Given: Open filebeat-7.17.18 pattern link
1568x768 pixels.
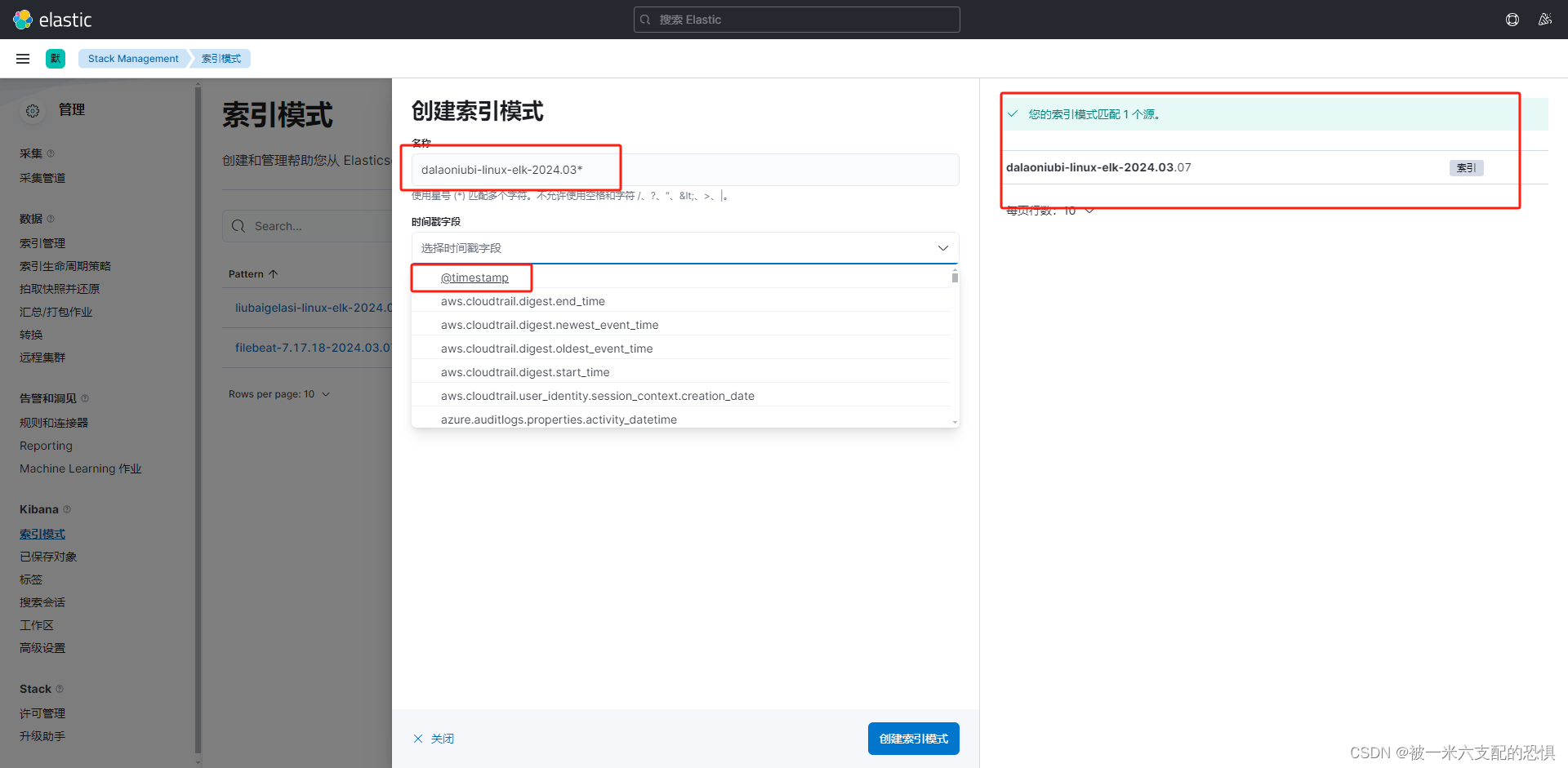Looking at the screenshot, I should [x=314, y=348].
